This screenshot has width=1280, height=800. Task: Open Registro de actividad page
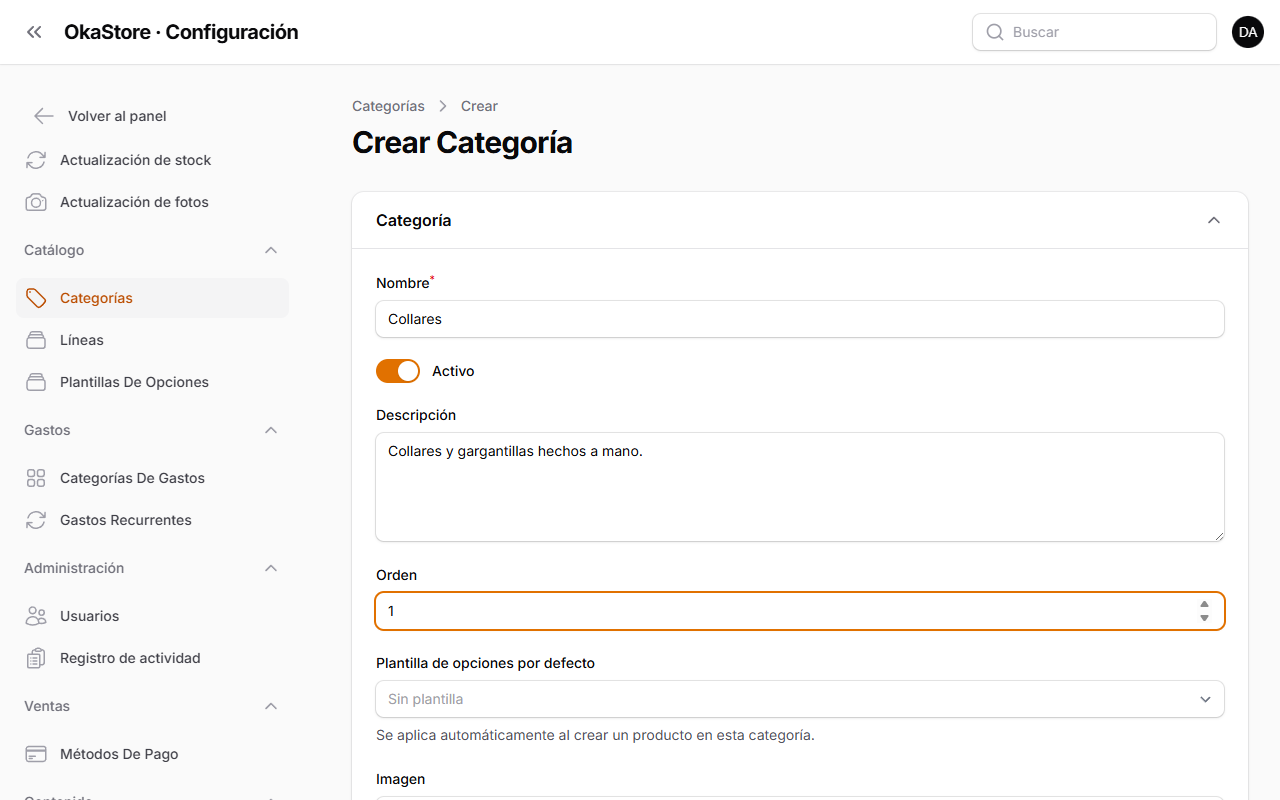(x=152, y=658)
